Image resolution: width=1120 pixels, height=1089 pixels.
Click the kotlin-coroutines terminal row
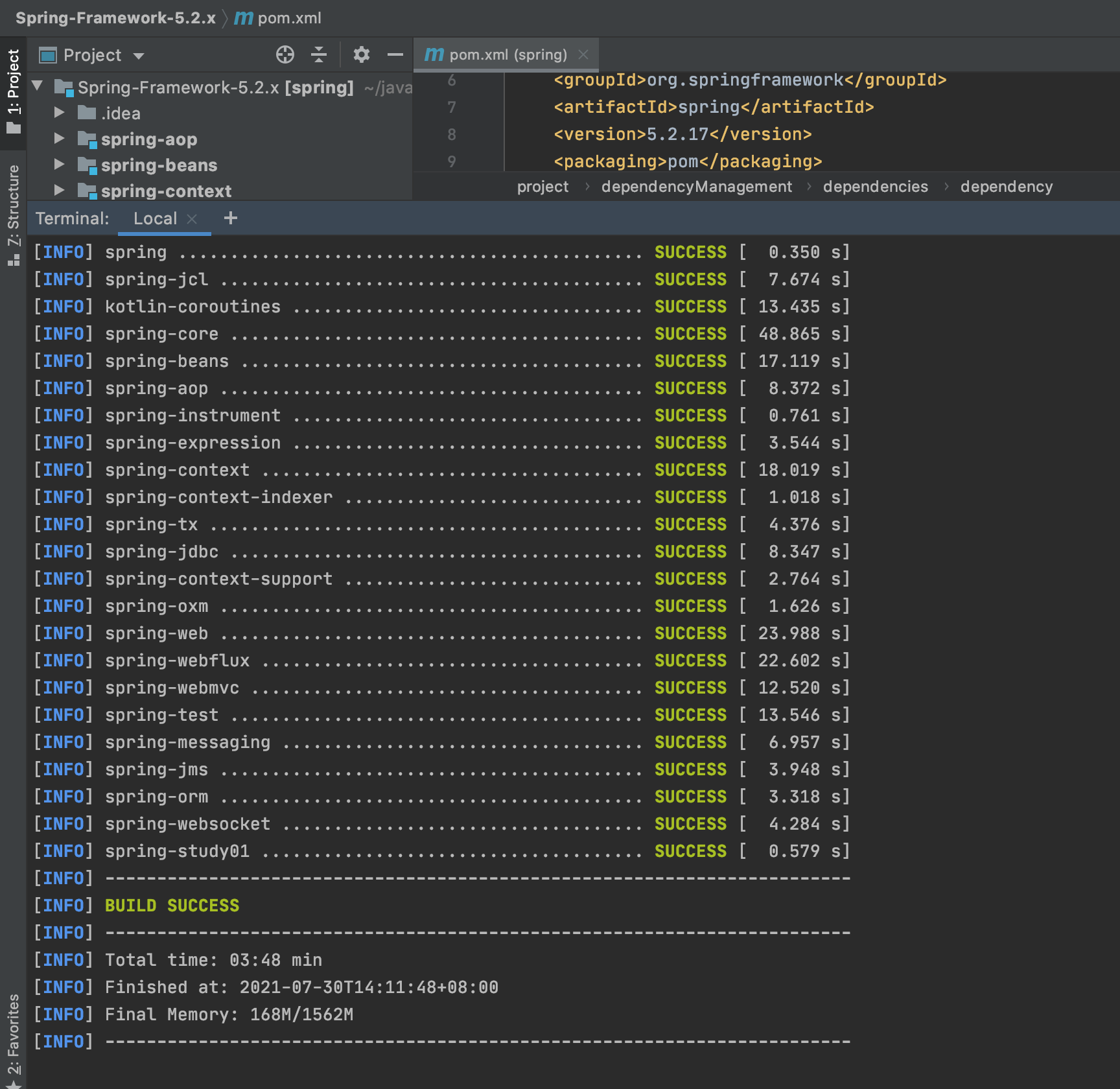tap(441, 307)
